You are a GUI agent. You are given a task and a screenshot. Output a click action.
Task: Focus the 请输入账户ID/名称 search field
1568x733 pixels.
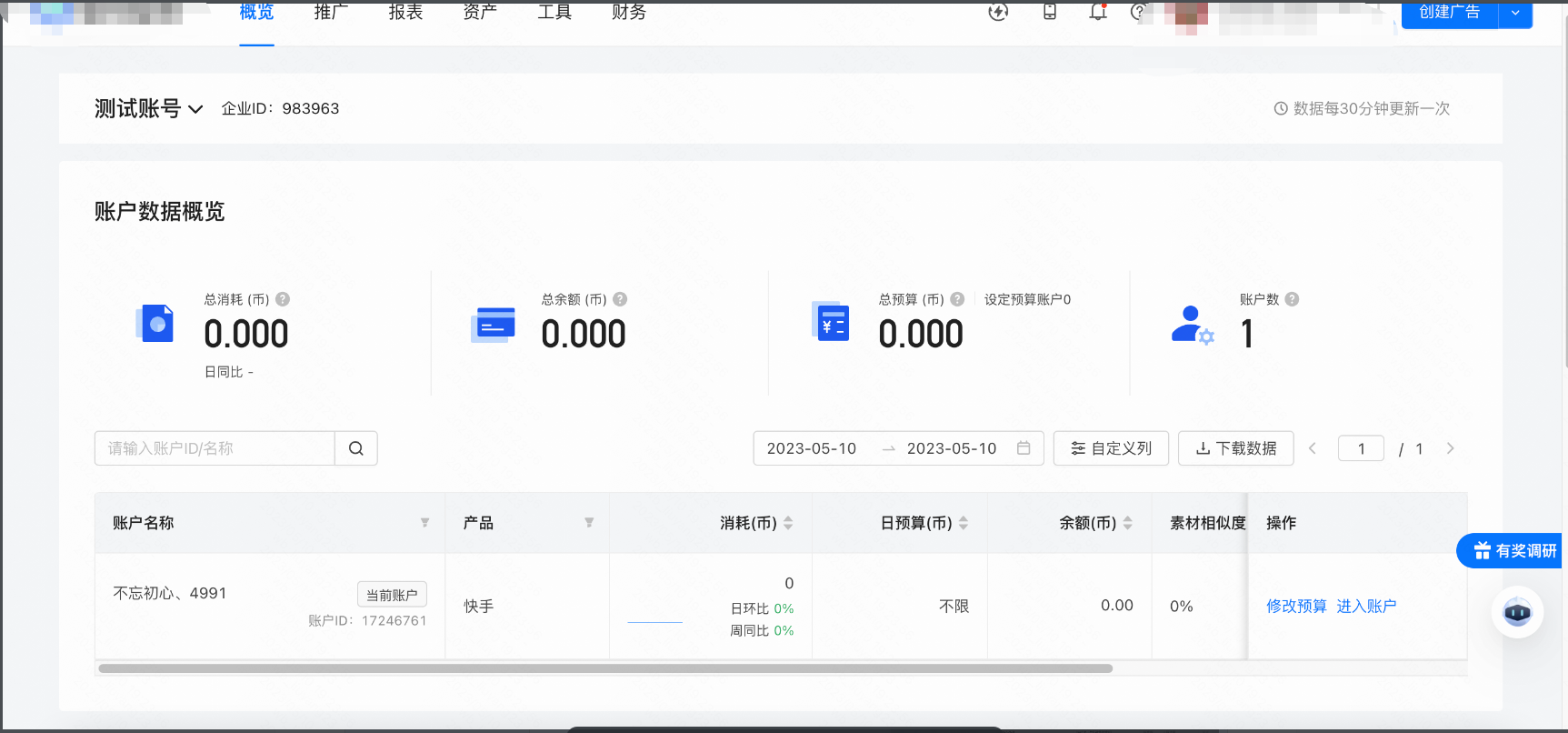(x=215, y=448)
